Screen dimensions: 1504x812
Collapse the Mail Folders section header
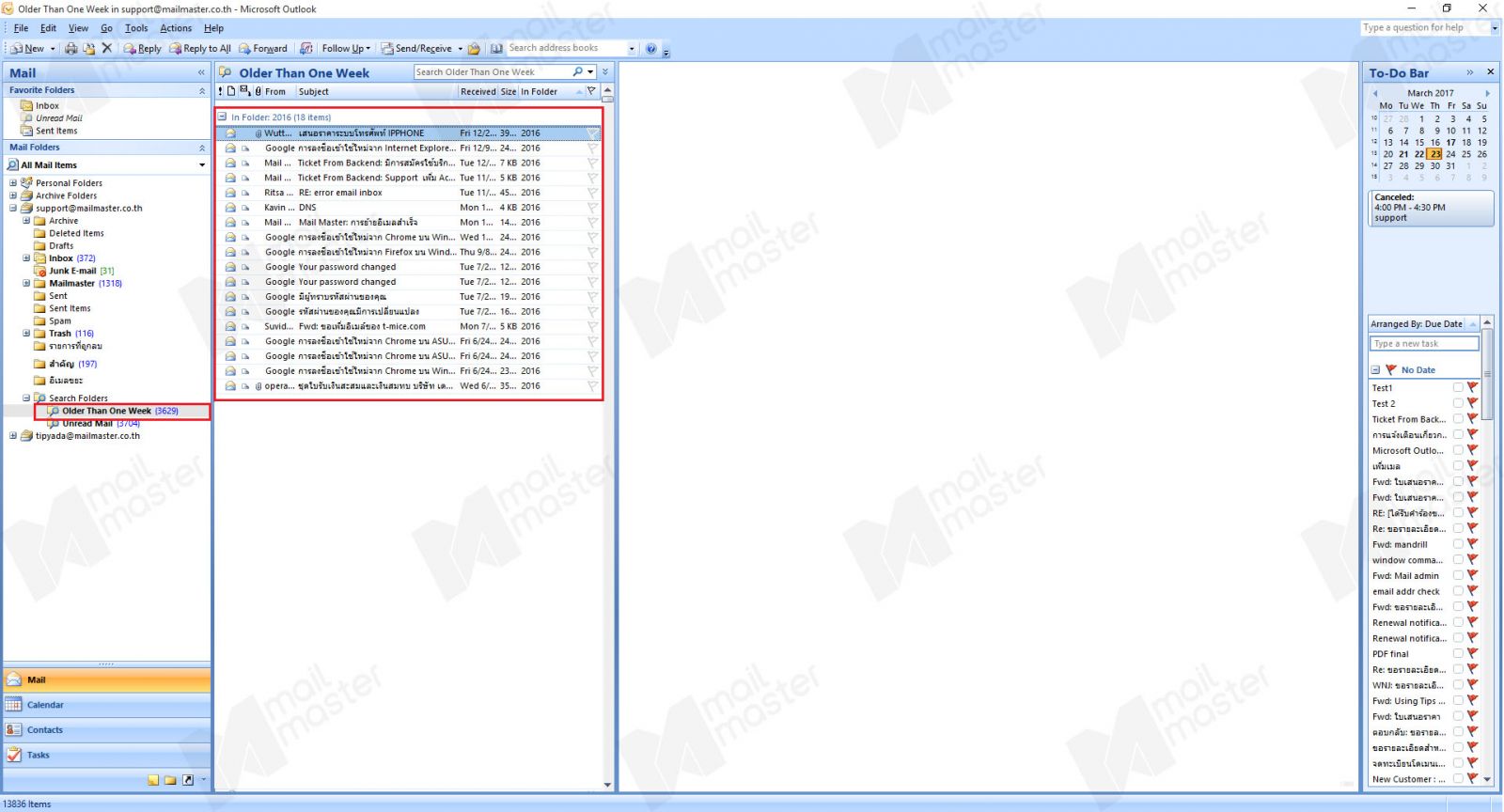202,148
